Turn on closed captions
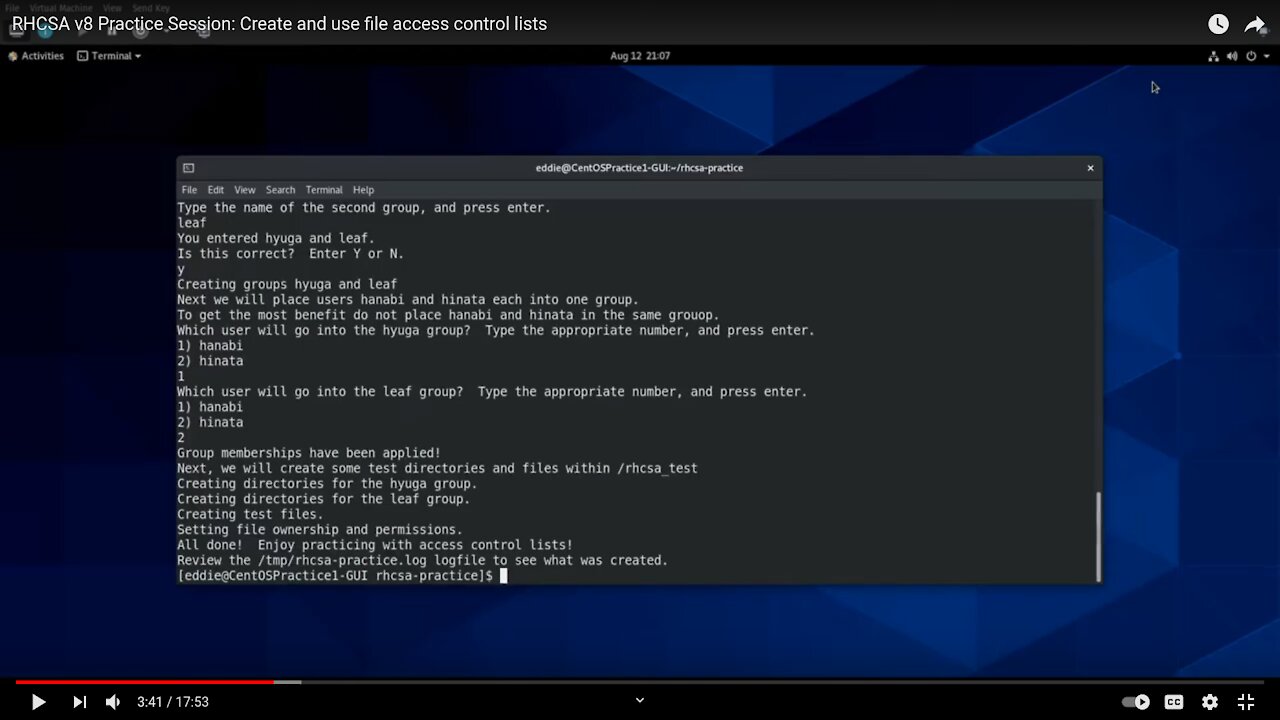This screenshot has width=1280, height=720. coord(1174,702)
